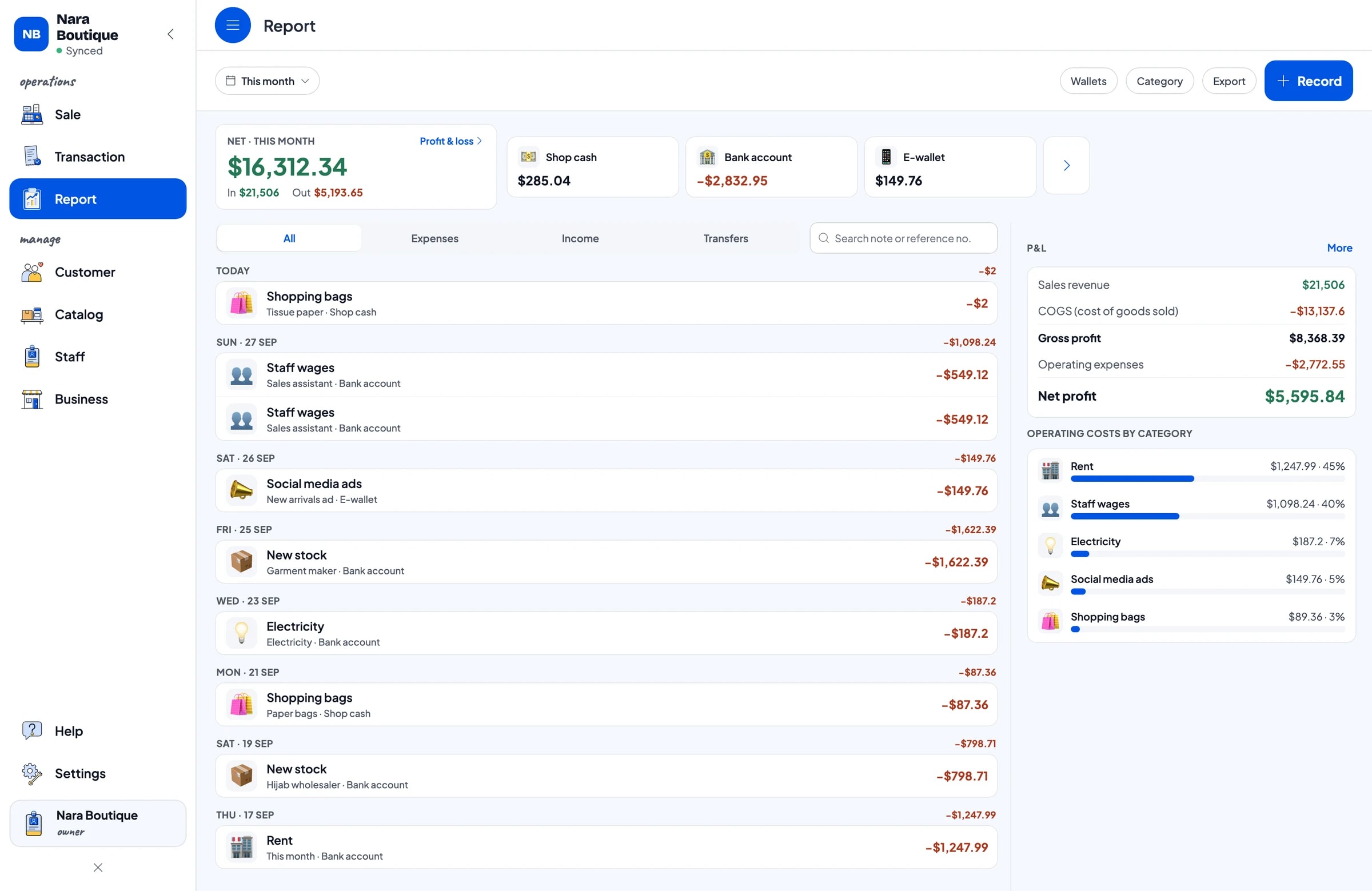Open the Sale menu item
The image size is (1372, 891).
click(98, 114)
